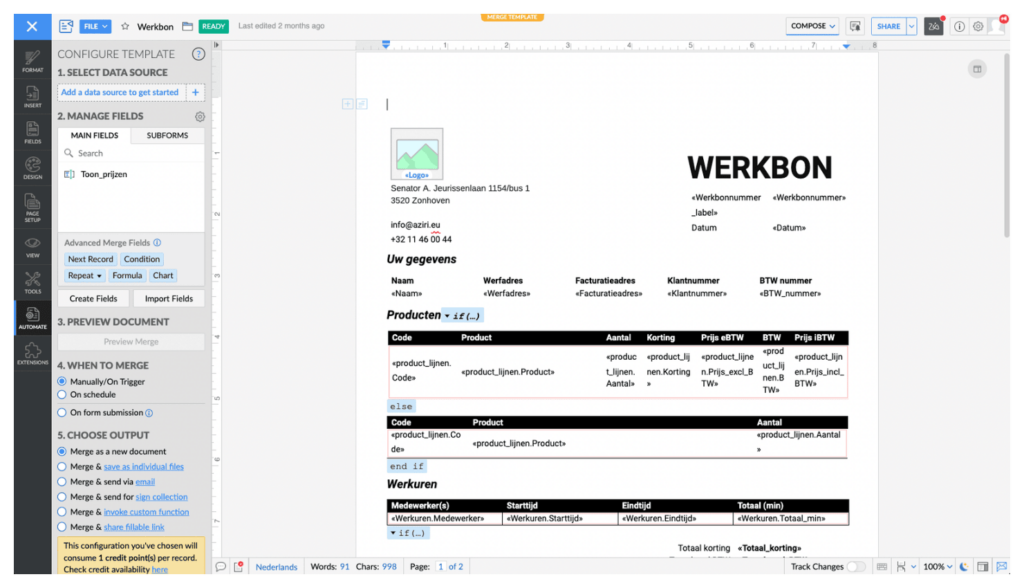Select the Automate sidebar tool
This screenshot has height=588, width=1024.
point(33,318)
